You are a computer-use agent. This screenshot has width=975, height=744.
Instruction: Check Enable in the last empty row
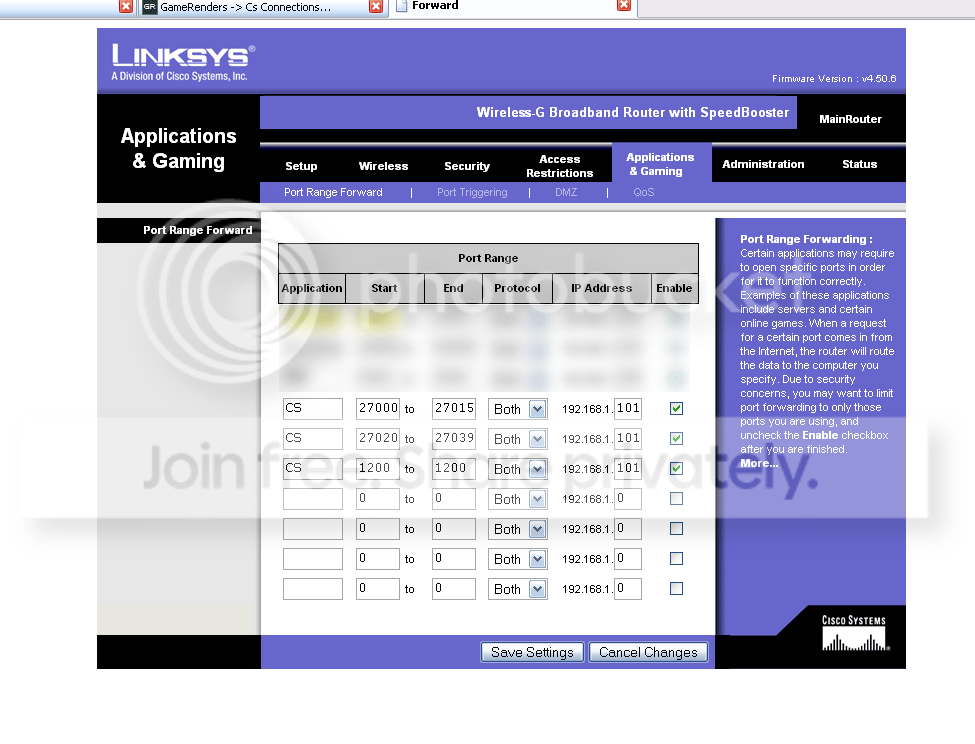coord(677,588)
